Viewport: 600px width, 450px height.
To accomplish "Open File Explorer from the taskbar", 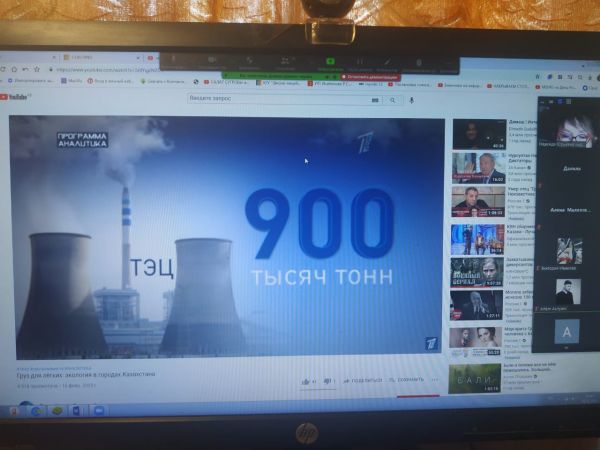I will (x=78, y=410).
